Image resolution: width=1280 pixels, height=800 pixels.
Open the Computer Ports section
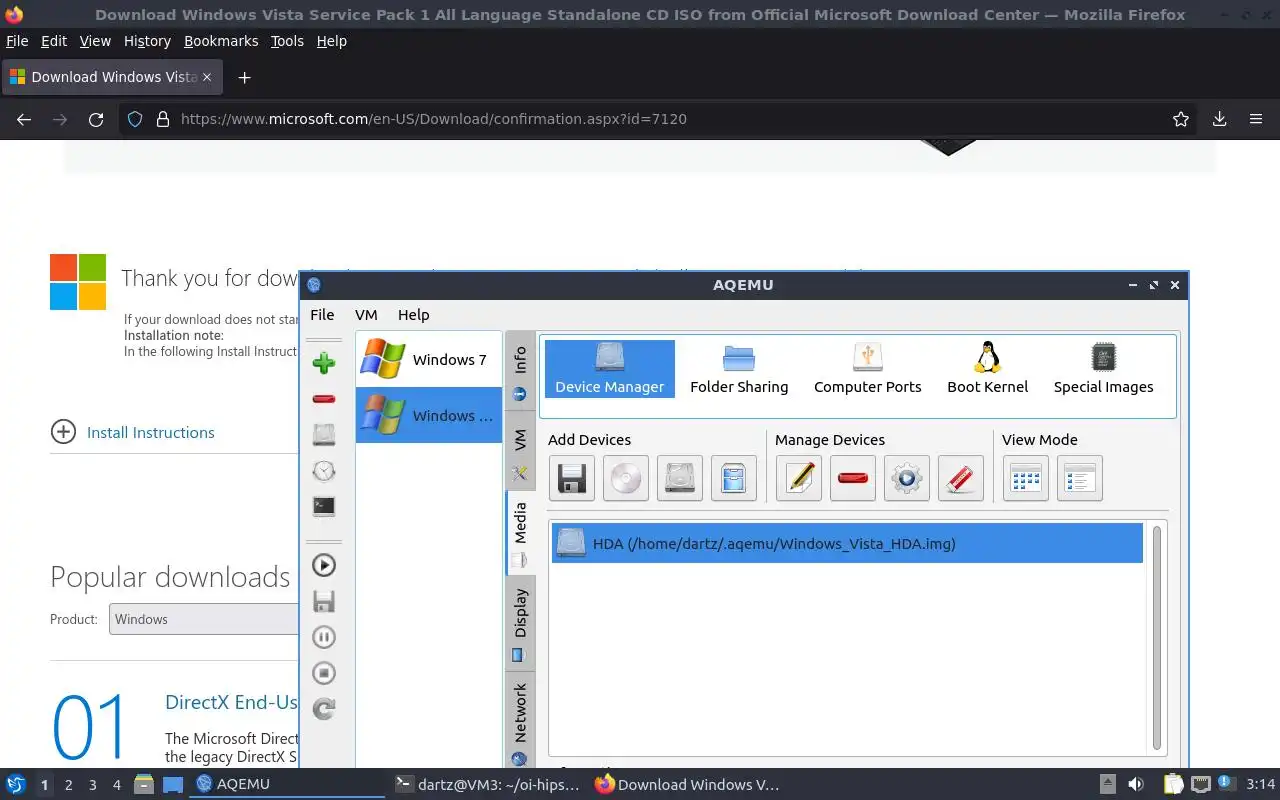(x=868, y=368)
